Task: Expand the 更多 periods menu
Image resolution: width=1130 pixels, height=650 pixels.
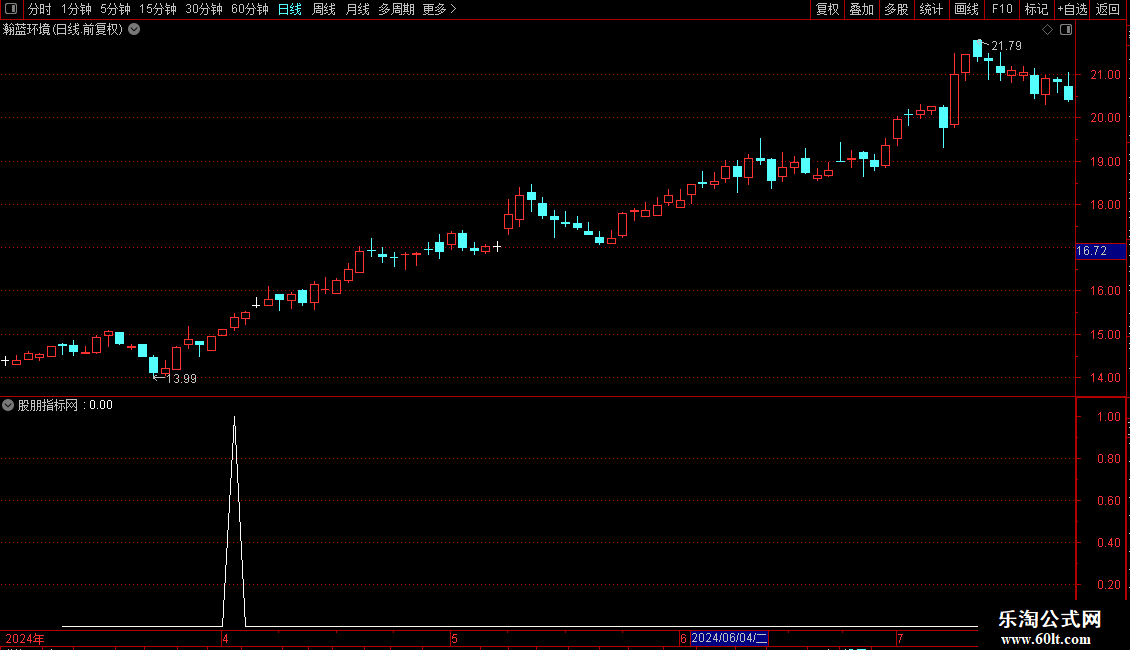Action: click(x=439, y=9)
